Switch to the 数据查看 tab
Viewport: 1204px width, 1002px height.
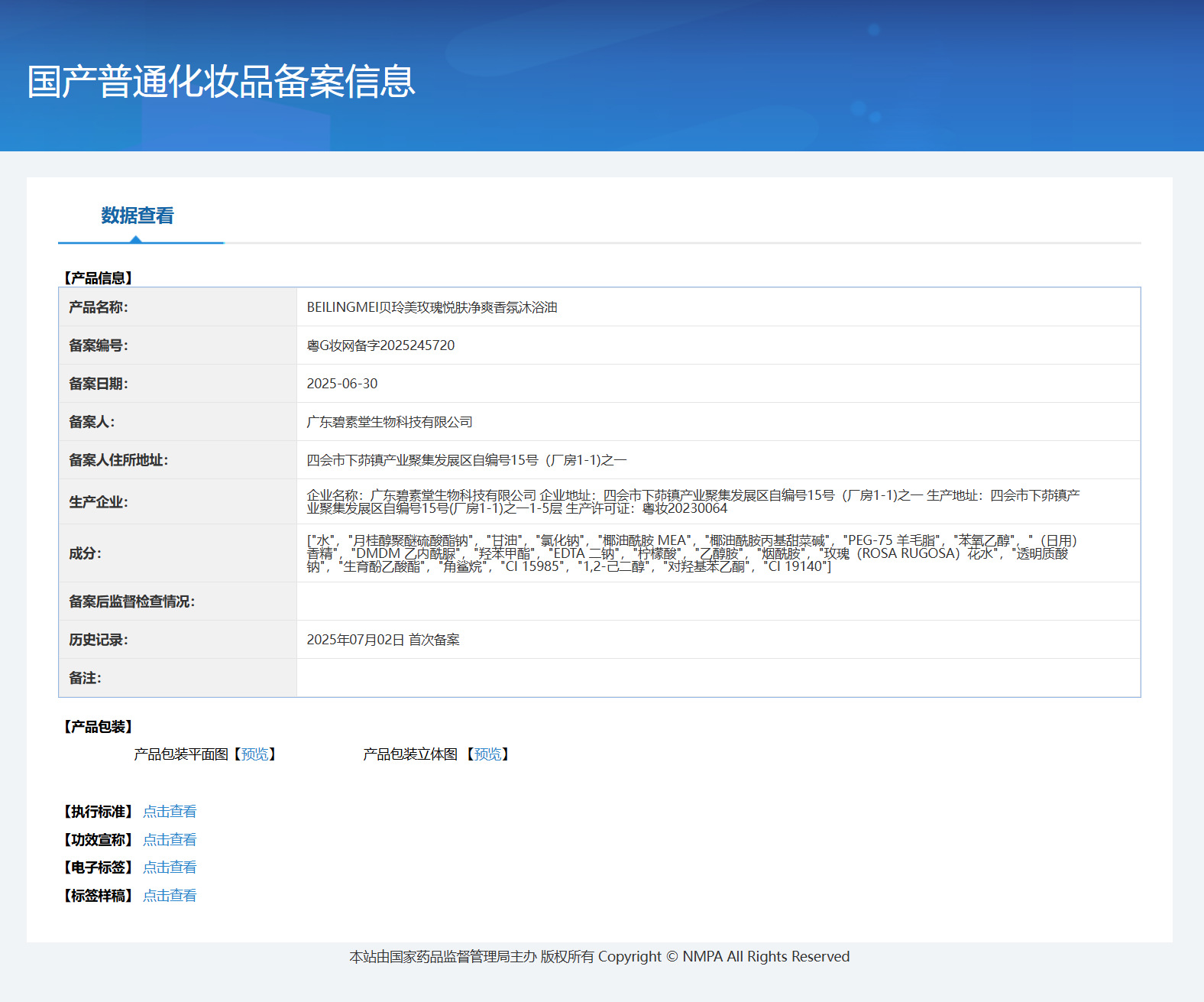coord(138,216)
